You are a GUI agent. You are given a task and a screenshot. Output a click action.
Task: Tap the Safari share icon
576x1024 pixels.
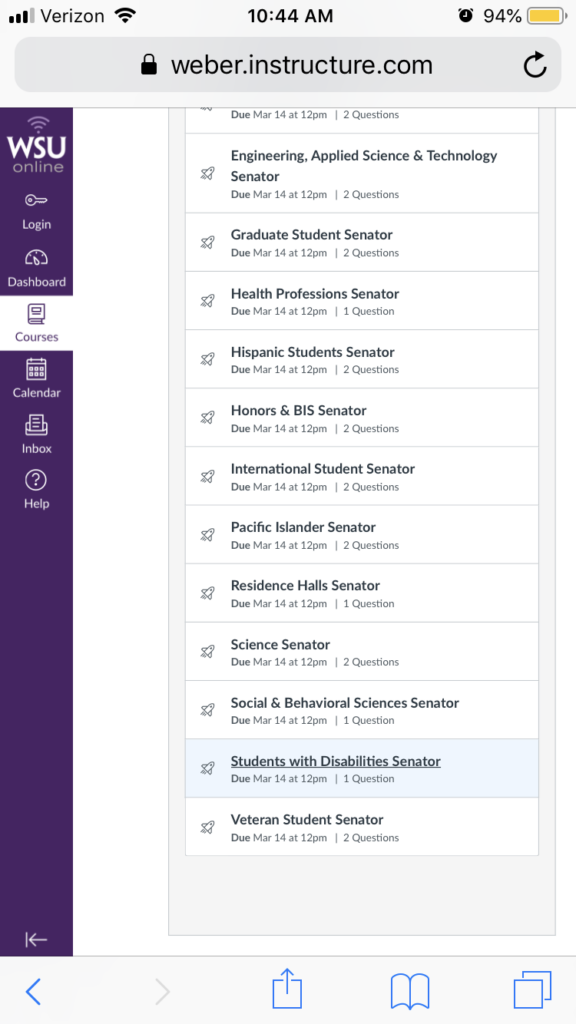point(287,989)
